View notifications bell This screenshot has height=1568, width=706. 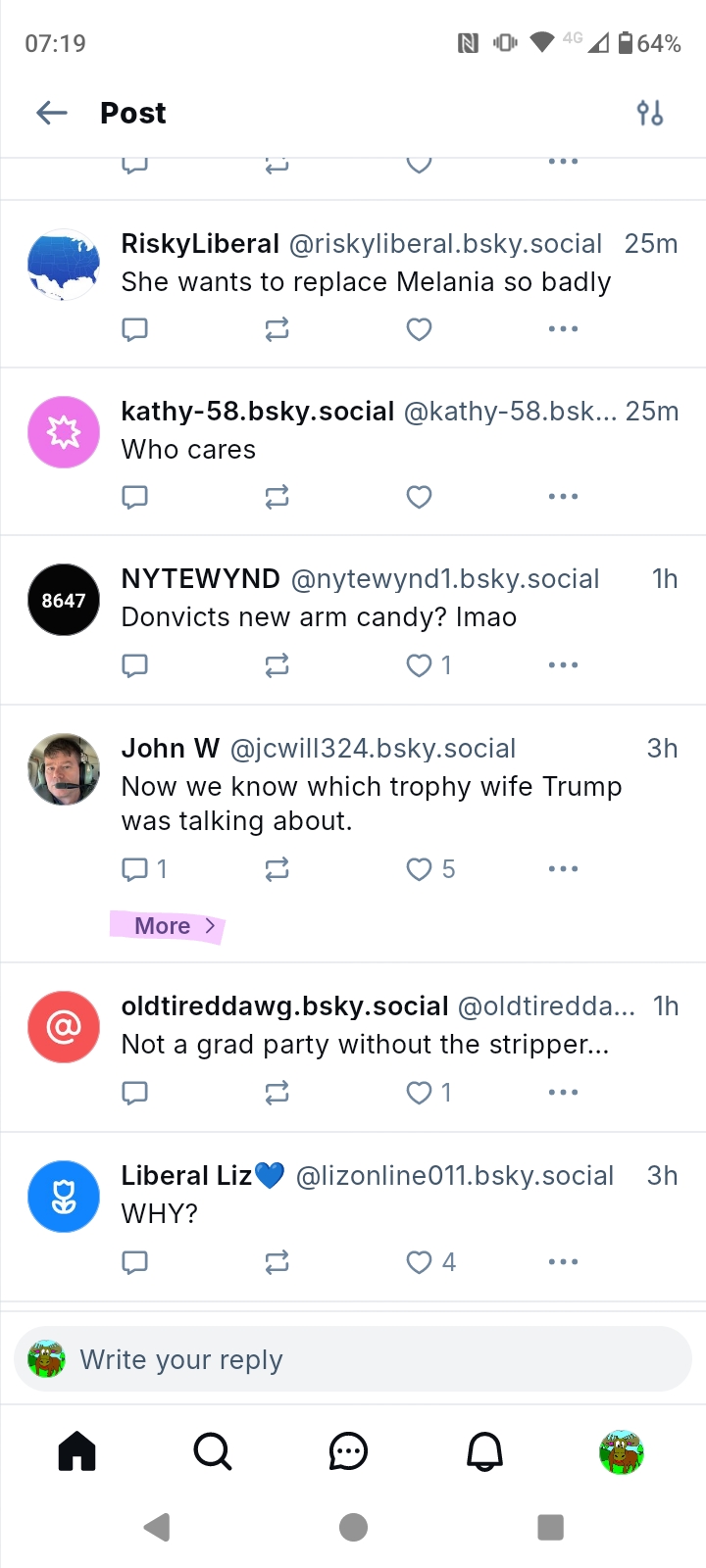pyautogui.click(x=484, y=1451)
